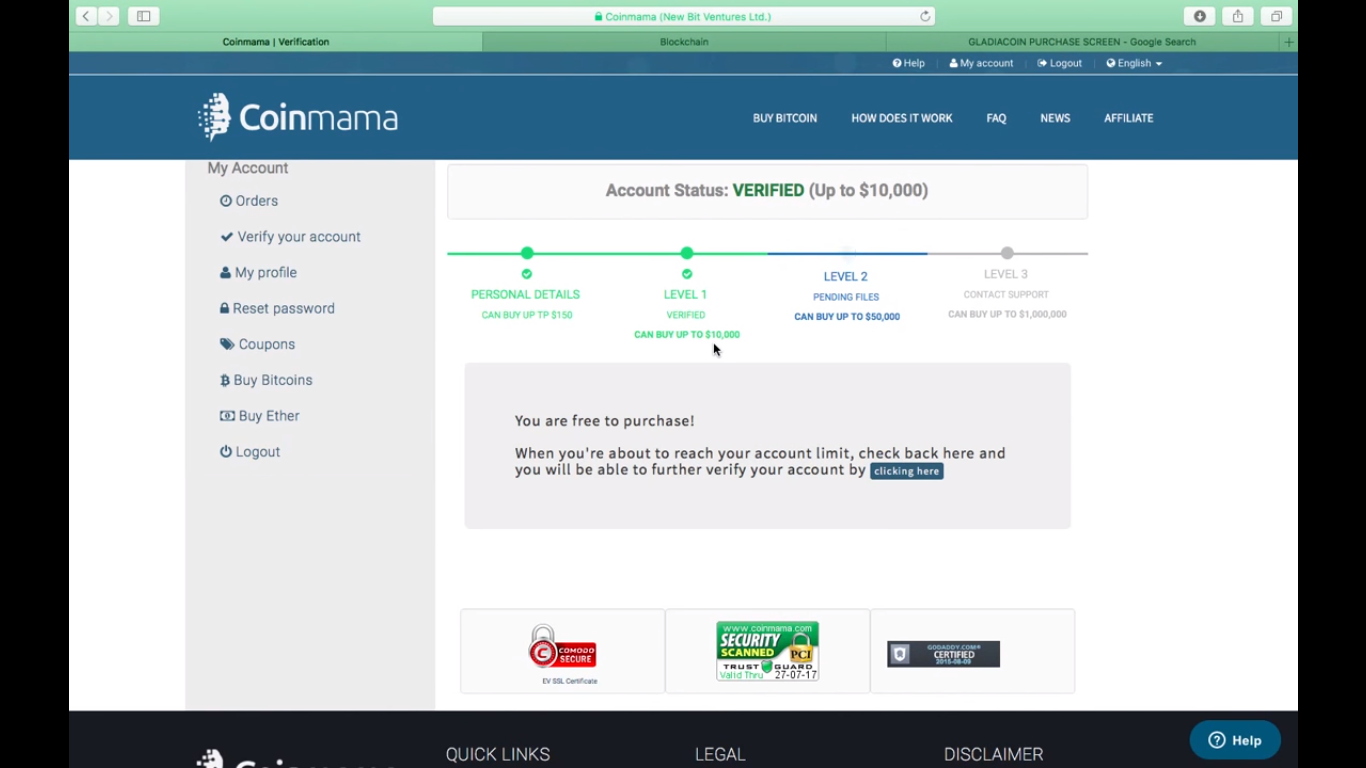
Task: Open the English language dropdown
Action: coord(1134,63)
